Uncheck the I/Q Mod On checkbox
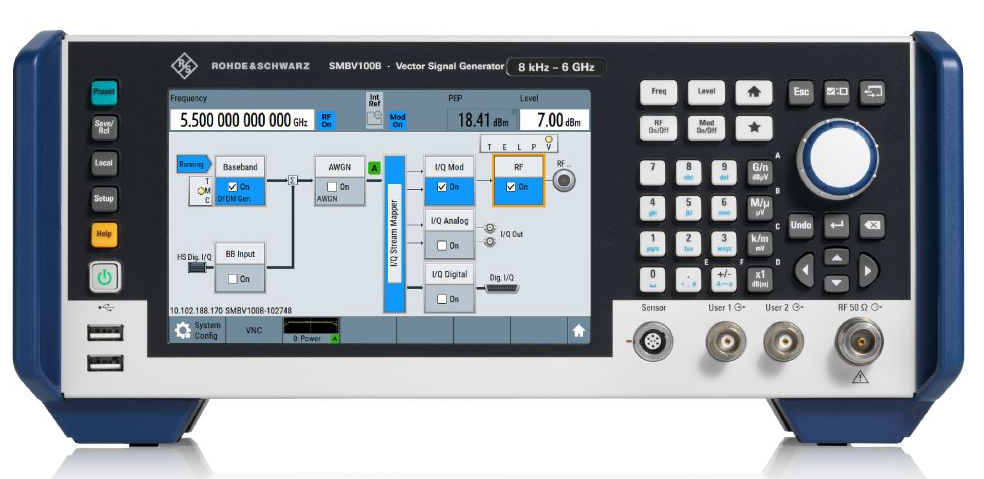 [x=441, y=186]
